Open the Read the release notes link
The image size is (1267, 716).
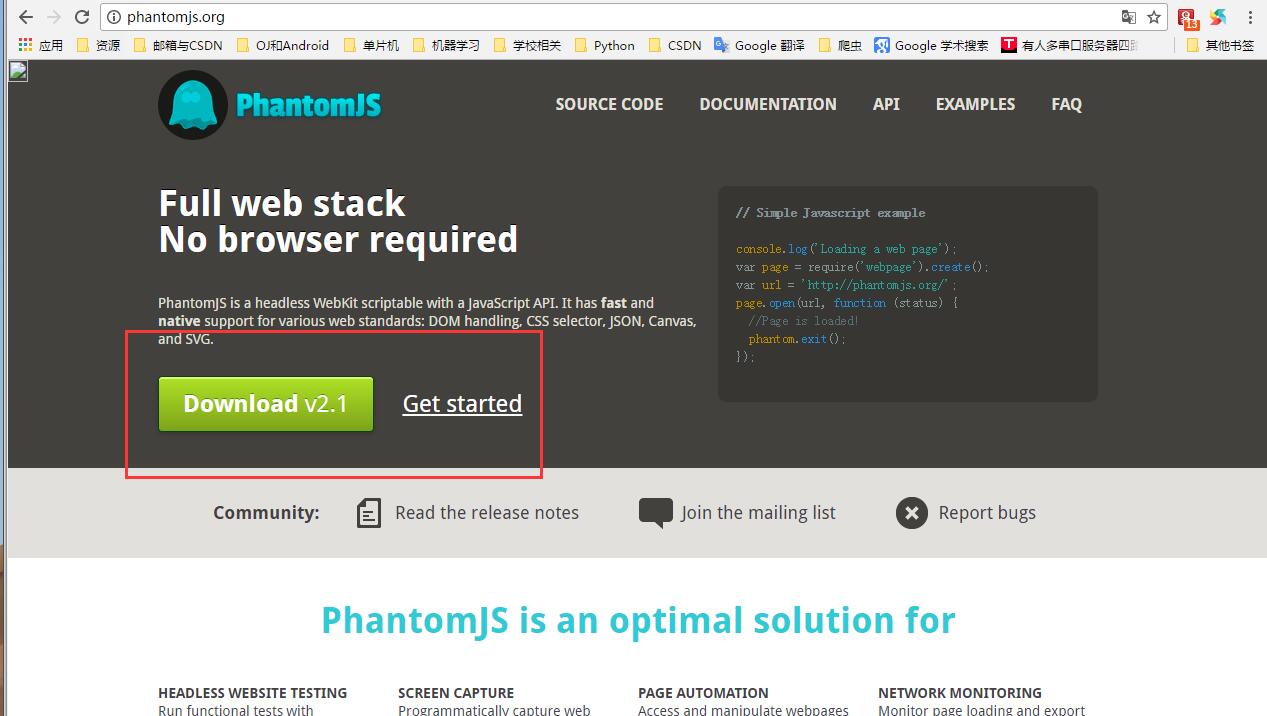pyautogui.click(x=487, y=513)
